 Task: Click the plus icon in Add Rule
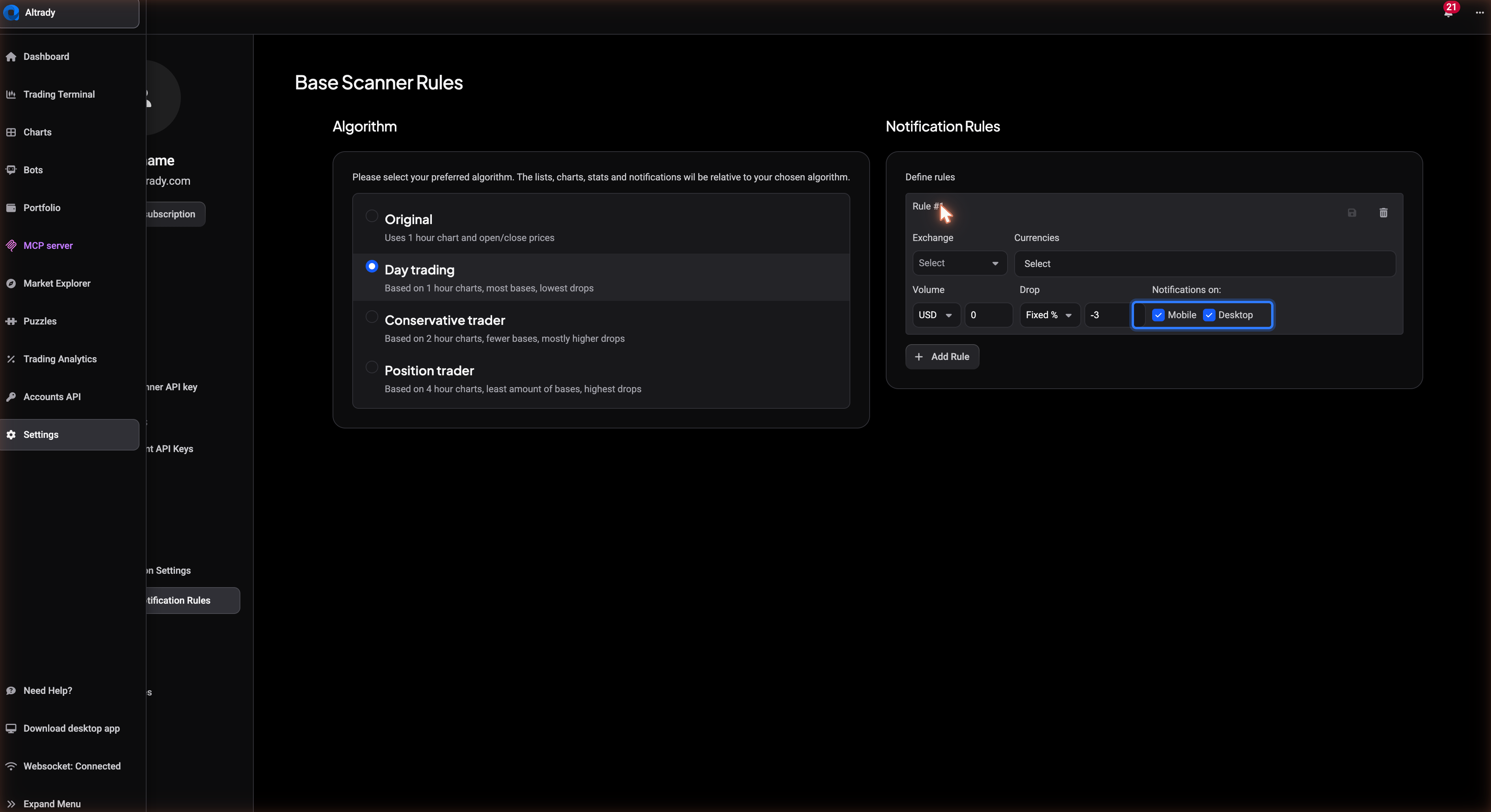coord(918,357)
